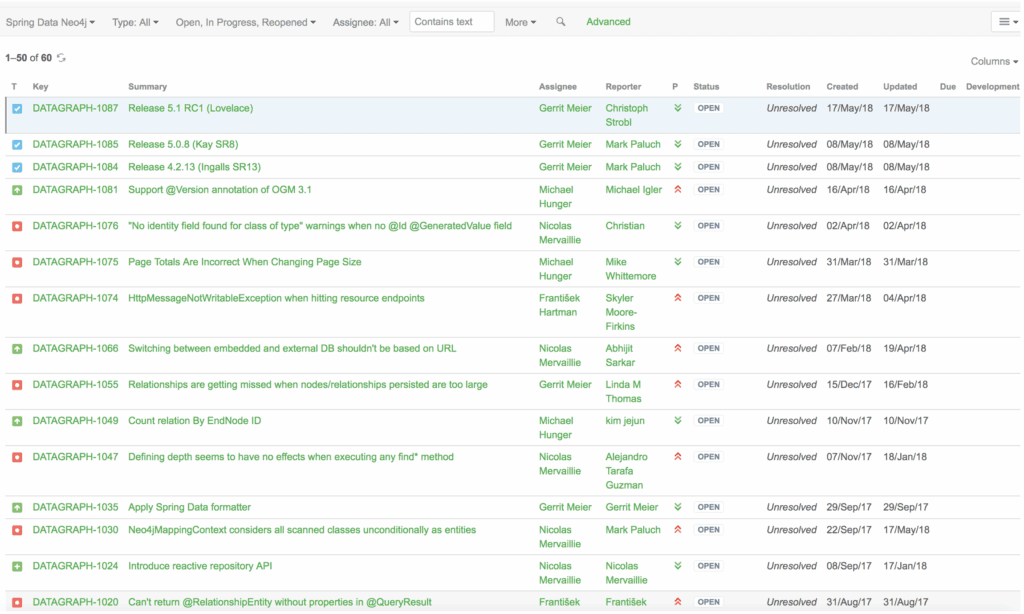Open Support @Version annotation of OGM 3.1

click(219, 190)
